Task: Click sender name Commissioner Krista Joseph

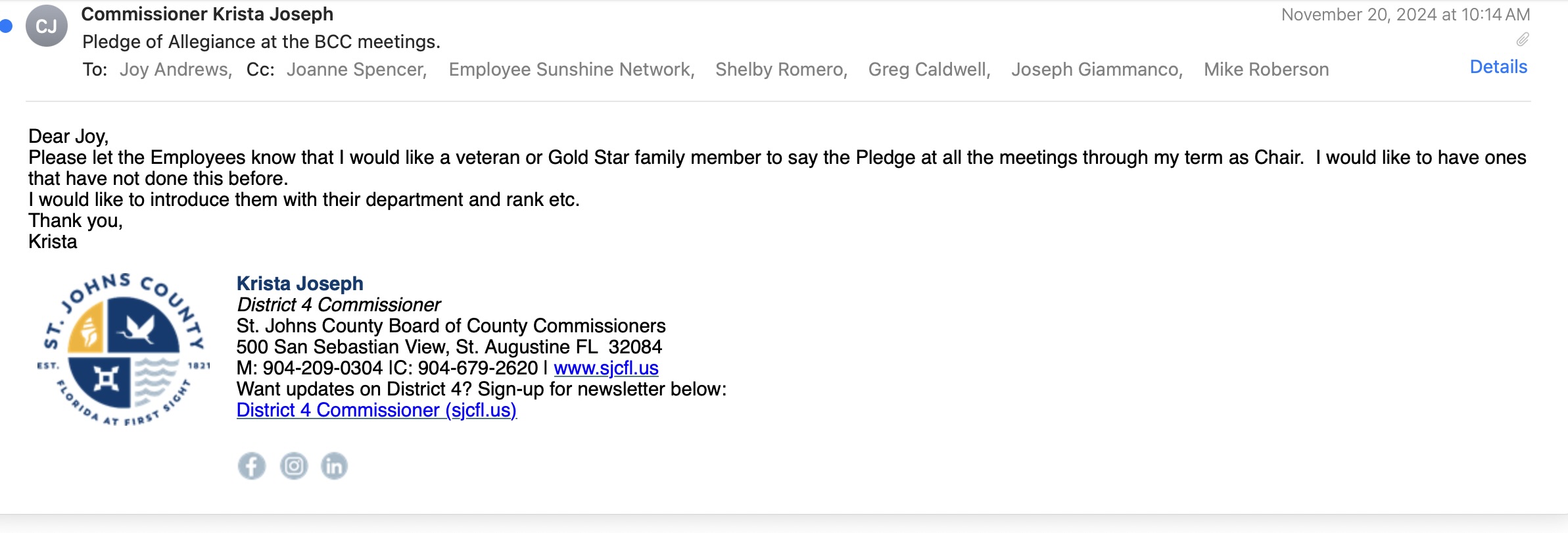Action: point(207,14)
